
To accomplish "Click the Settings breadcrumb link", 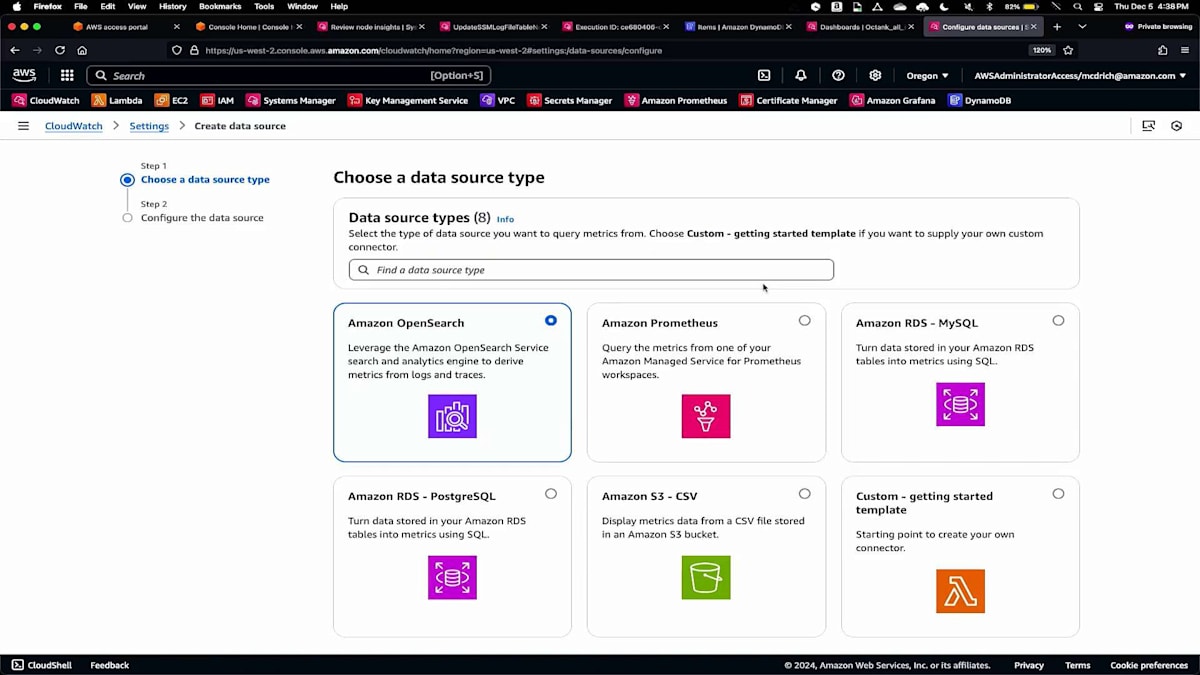I will pos(149,126).
